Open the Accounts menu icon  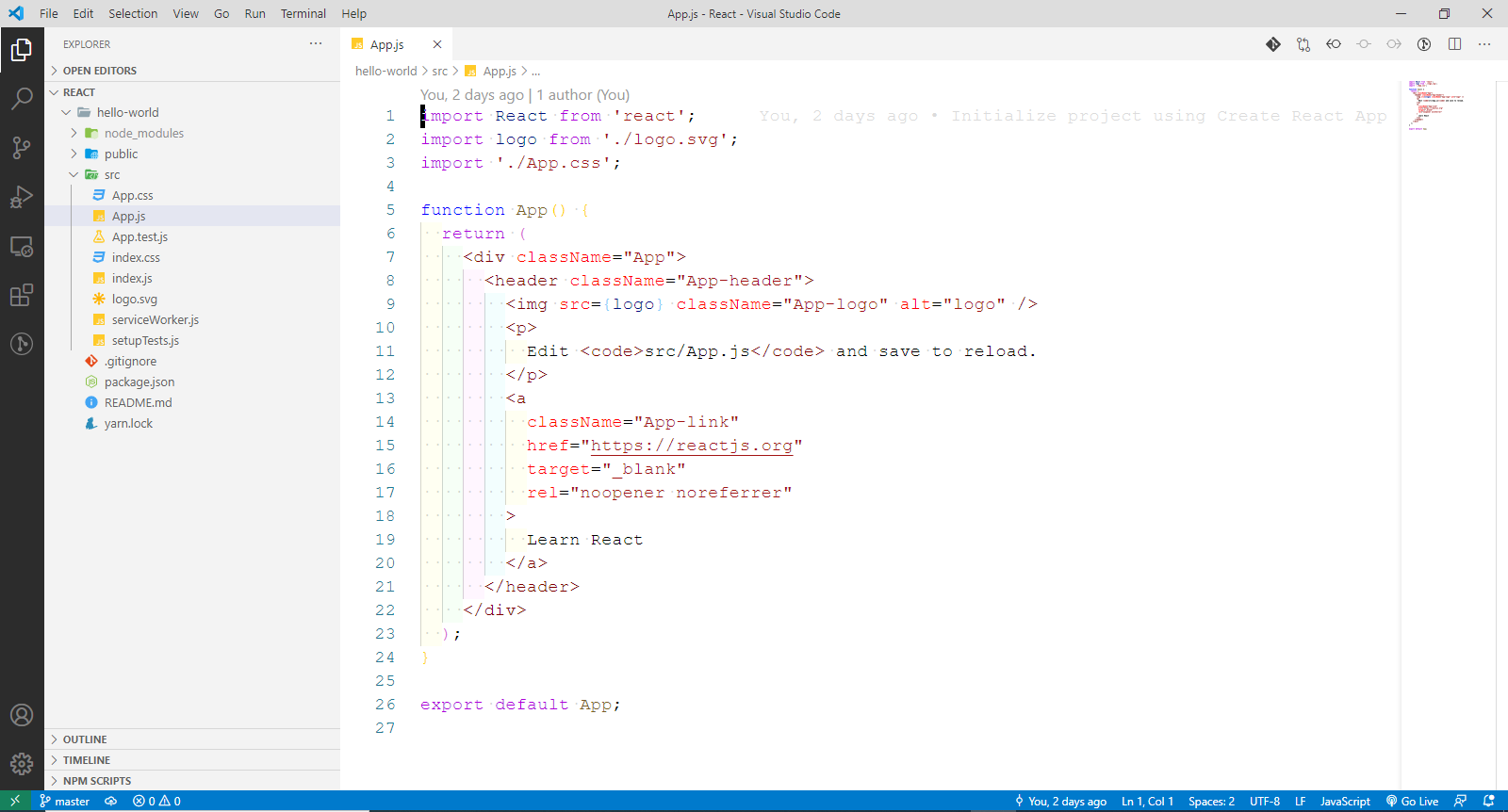(22, 715)
